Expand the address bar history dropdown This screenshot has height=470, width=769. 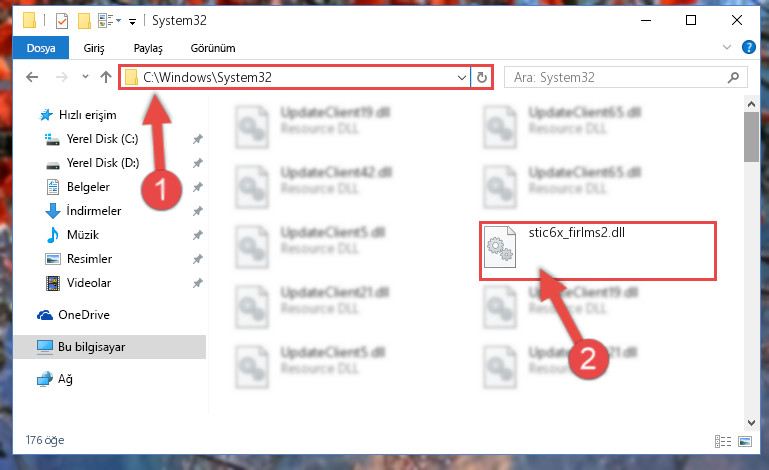[x=461, y=78]
